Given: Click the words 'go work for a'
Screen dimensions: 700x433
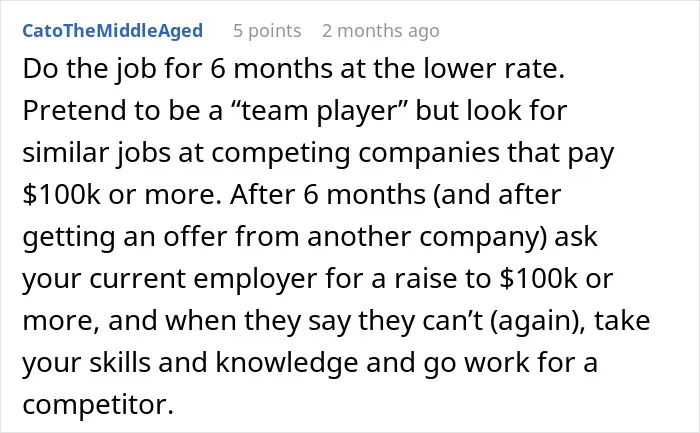Looking at the screenshot, I should tap(510, 362).
